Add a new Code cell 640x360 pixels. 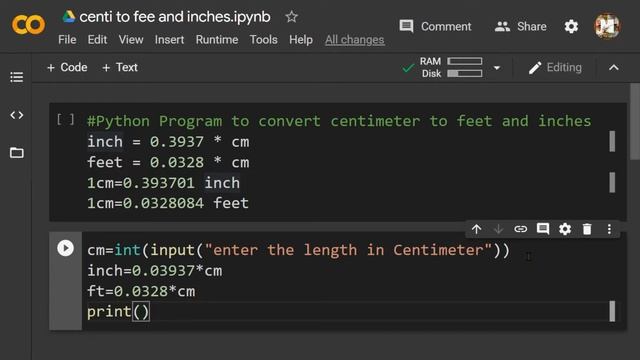67,67
